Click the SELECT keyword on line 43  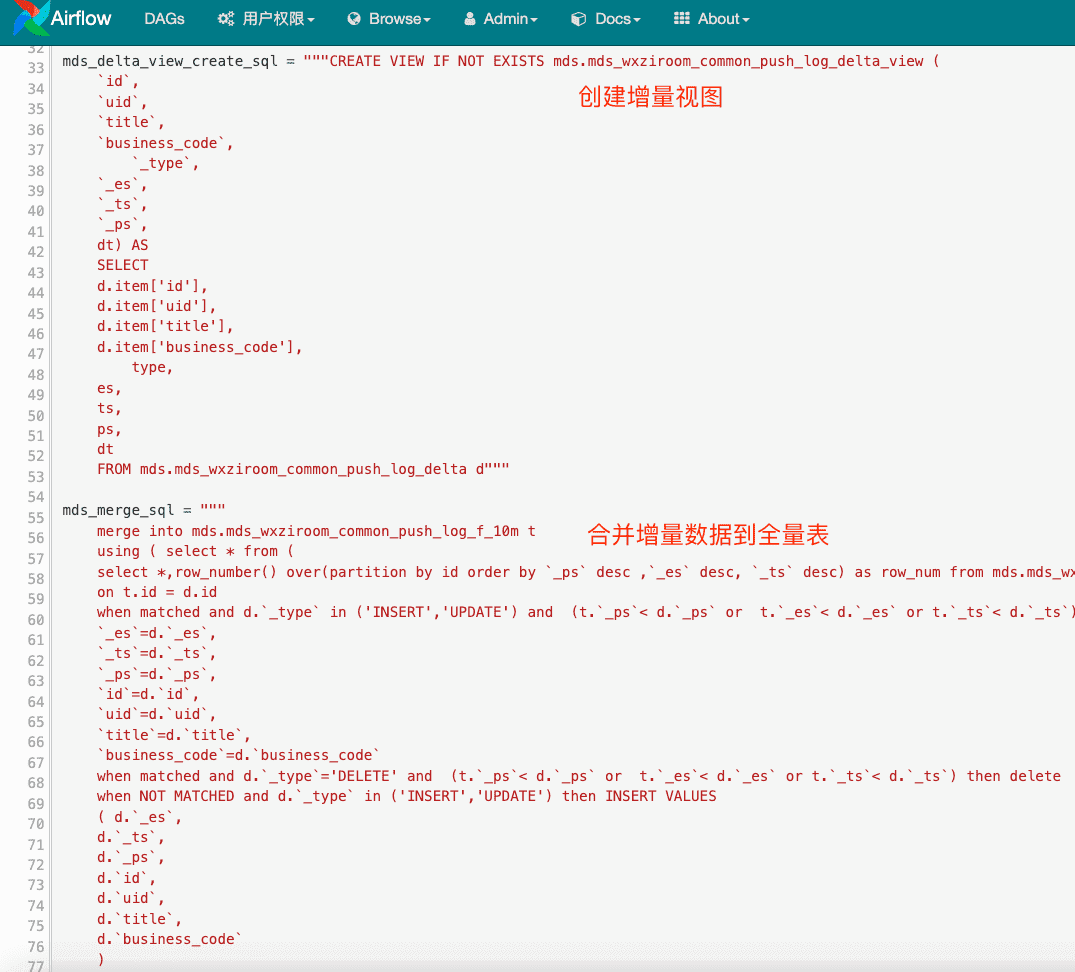tap(122, 265)
